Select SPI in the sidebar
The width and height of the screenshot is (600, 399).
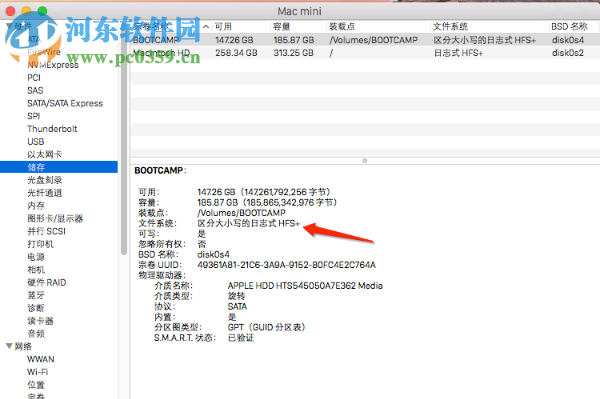pos(34,116)
